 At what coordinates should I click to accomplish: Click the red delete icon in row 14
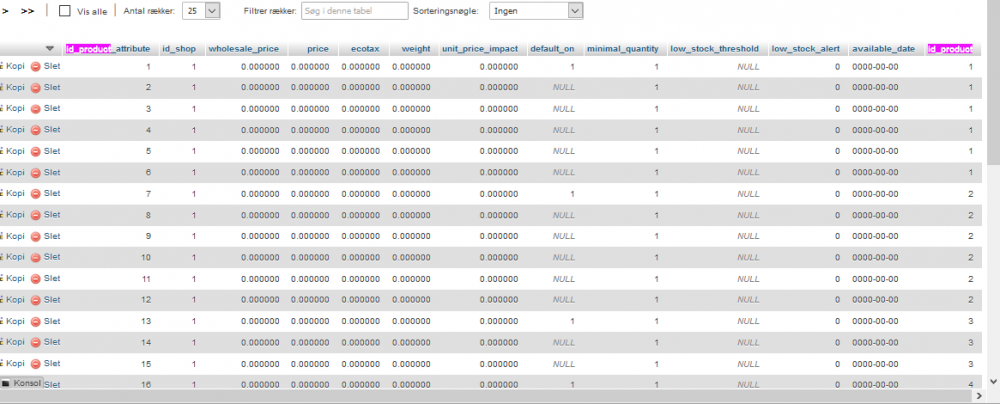click(x=36, y=343)
